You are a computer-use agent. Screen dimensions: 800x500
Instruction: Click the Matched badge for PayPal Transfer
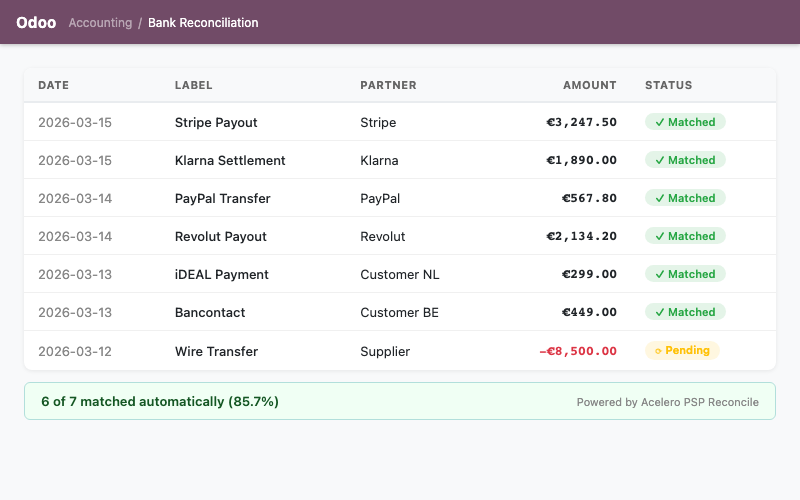point(685,198)
